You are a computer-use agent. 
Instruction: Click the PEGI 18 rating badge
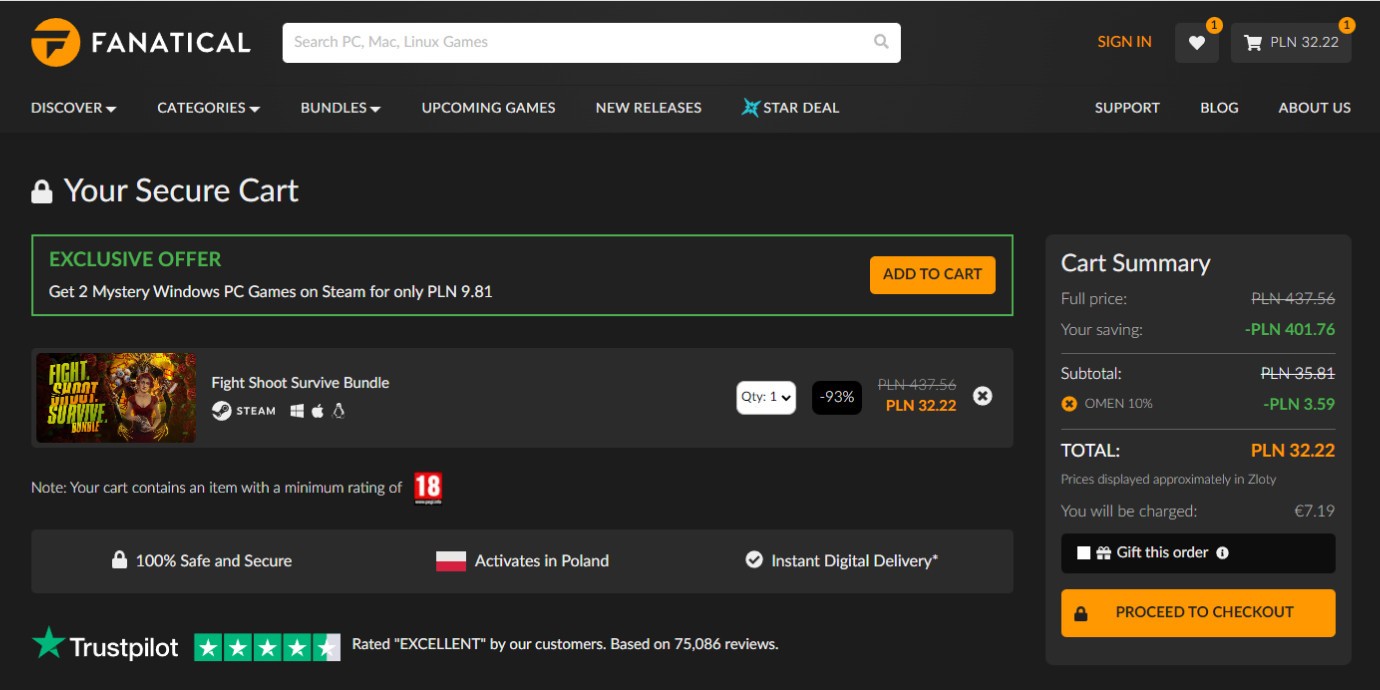pos(427,488)
